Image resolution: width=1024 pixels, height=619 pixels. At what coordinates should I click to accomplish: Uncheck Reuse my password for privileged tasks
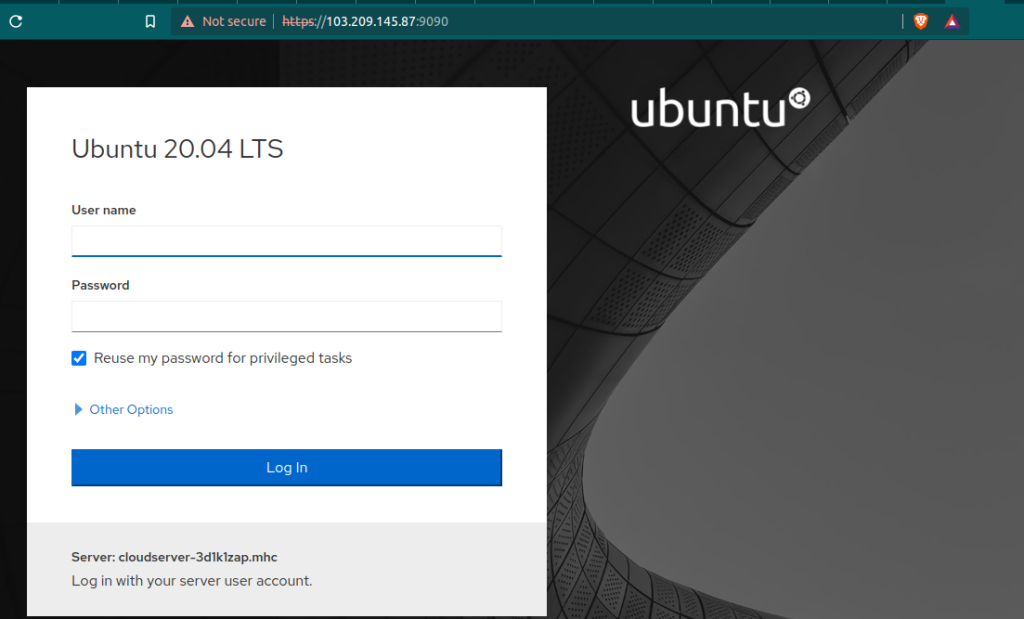[x=79, y=358]
